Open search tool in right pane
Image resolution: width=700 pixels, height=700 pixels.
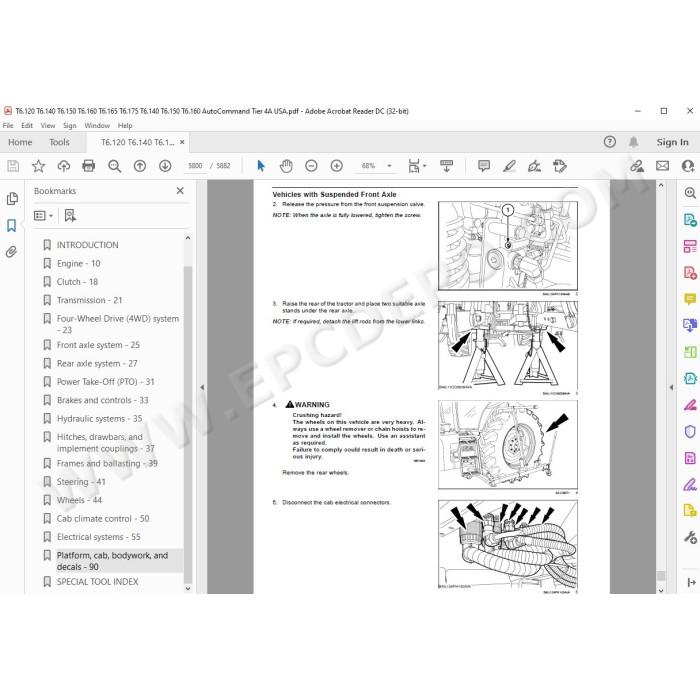(690, 193)
